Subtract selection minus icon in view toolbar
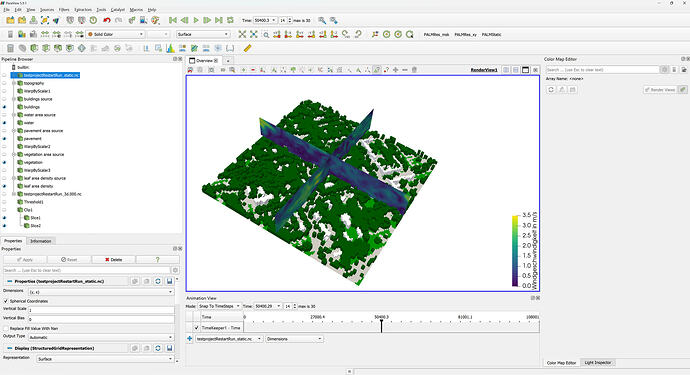This screenshot has width=690, height=375. [253, 70]
